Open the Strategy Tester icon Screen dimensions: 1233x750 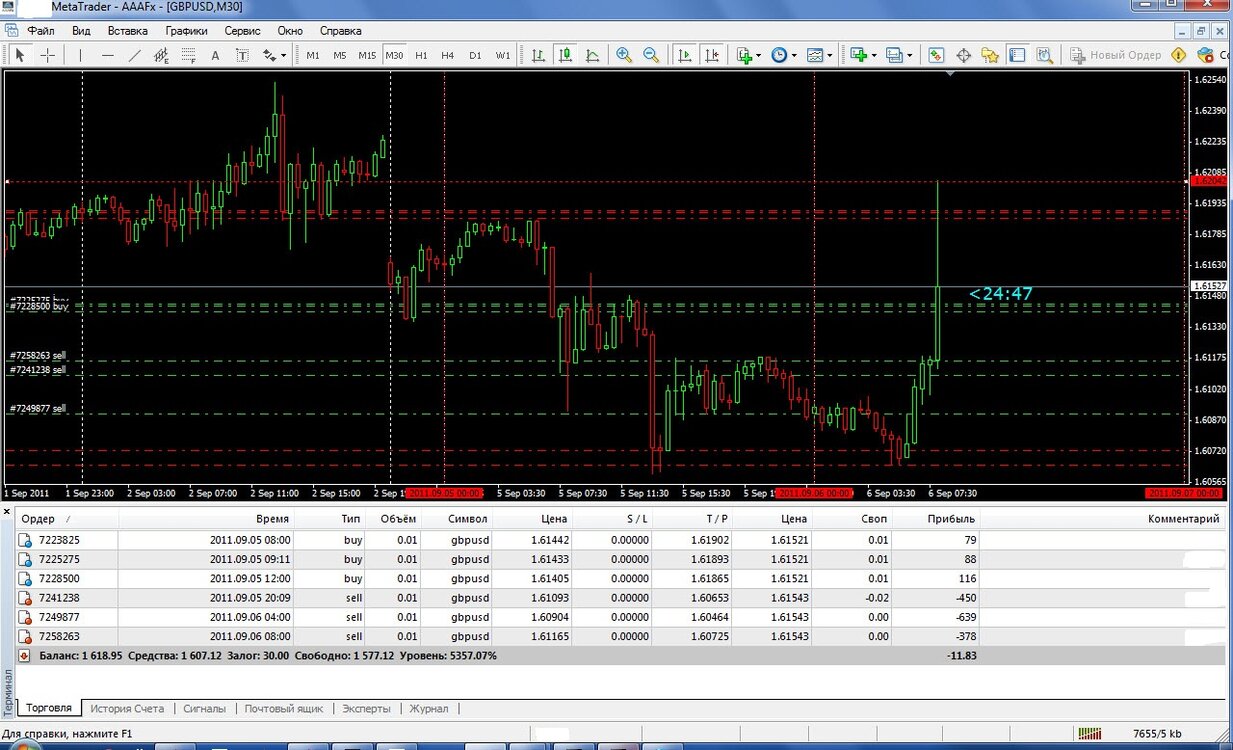1044,55
